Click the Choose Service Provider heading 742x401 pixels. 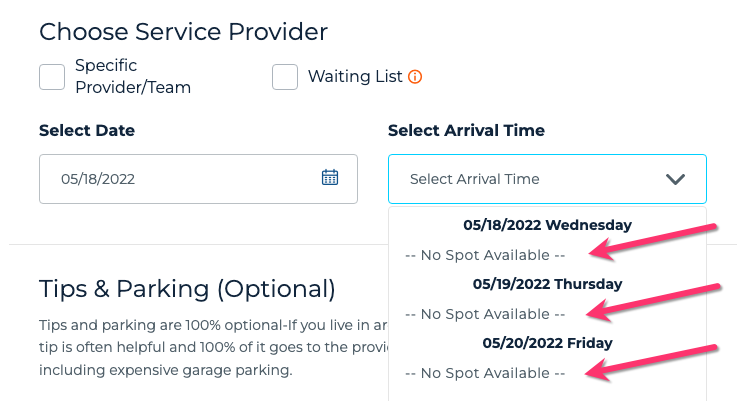click(183, 32)
